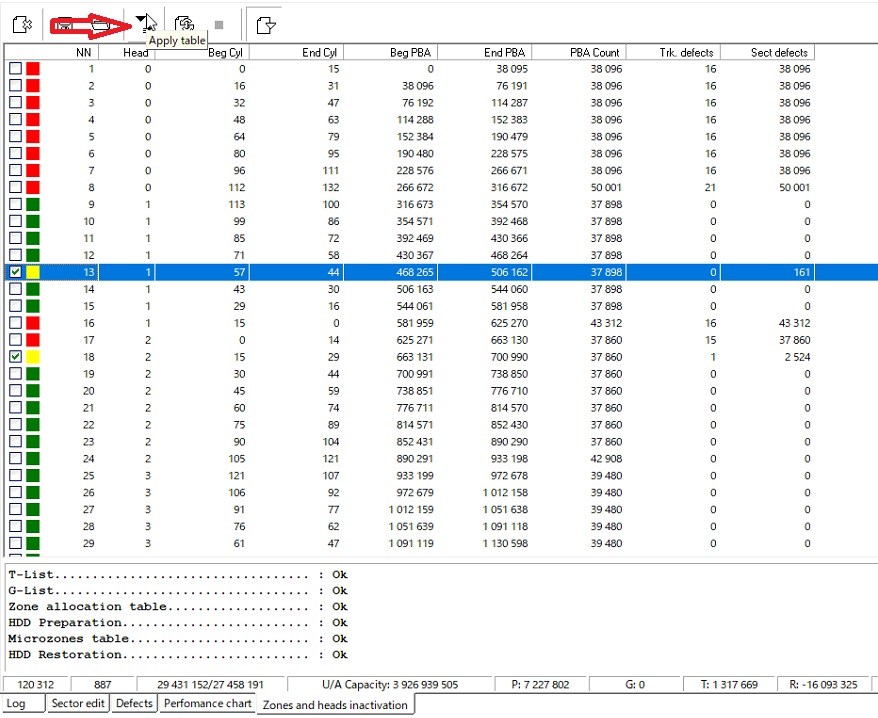Uncheck the checkbox for zone row 18
Screen dimensions: 878x718
tap(15, 357)
